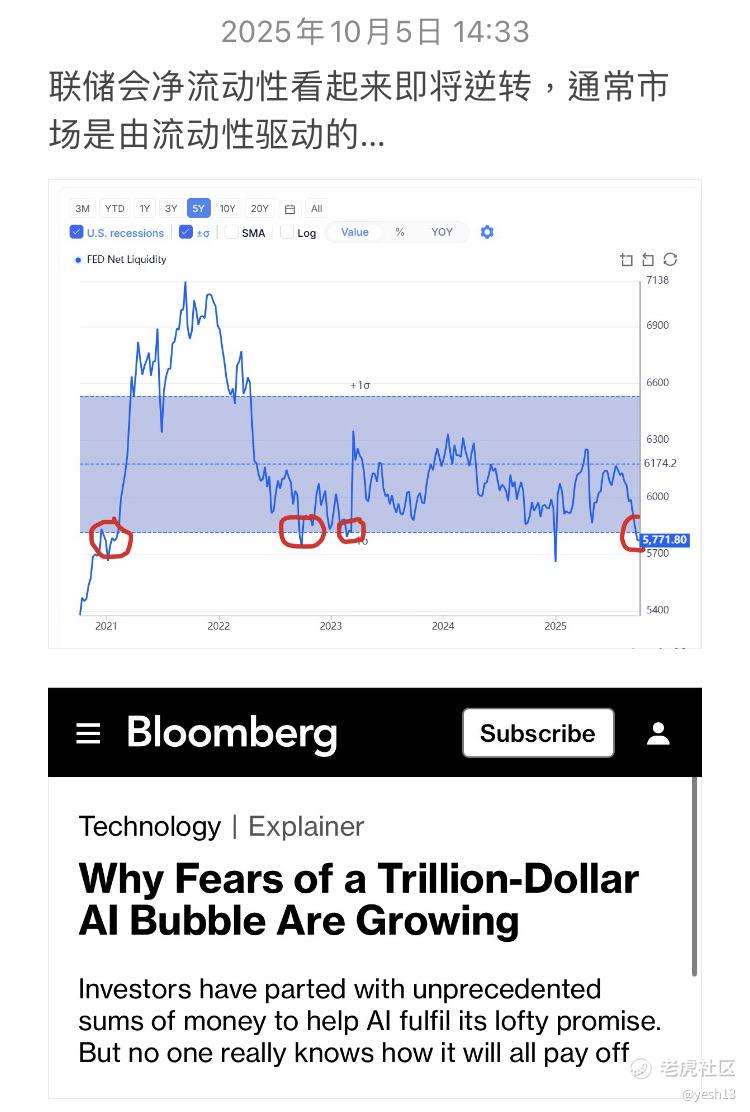Screen dimensions: 750x1112
Task: Uncheck the U.S. recessions checkbox
Action: [x=77, y=232]
